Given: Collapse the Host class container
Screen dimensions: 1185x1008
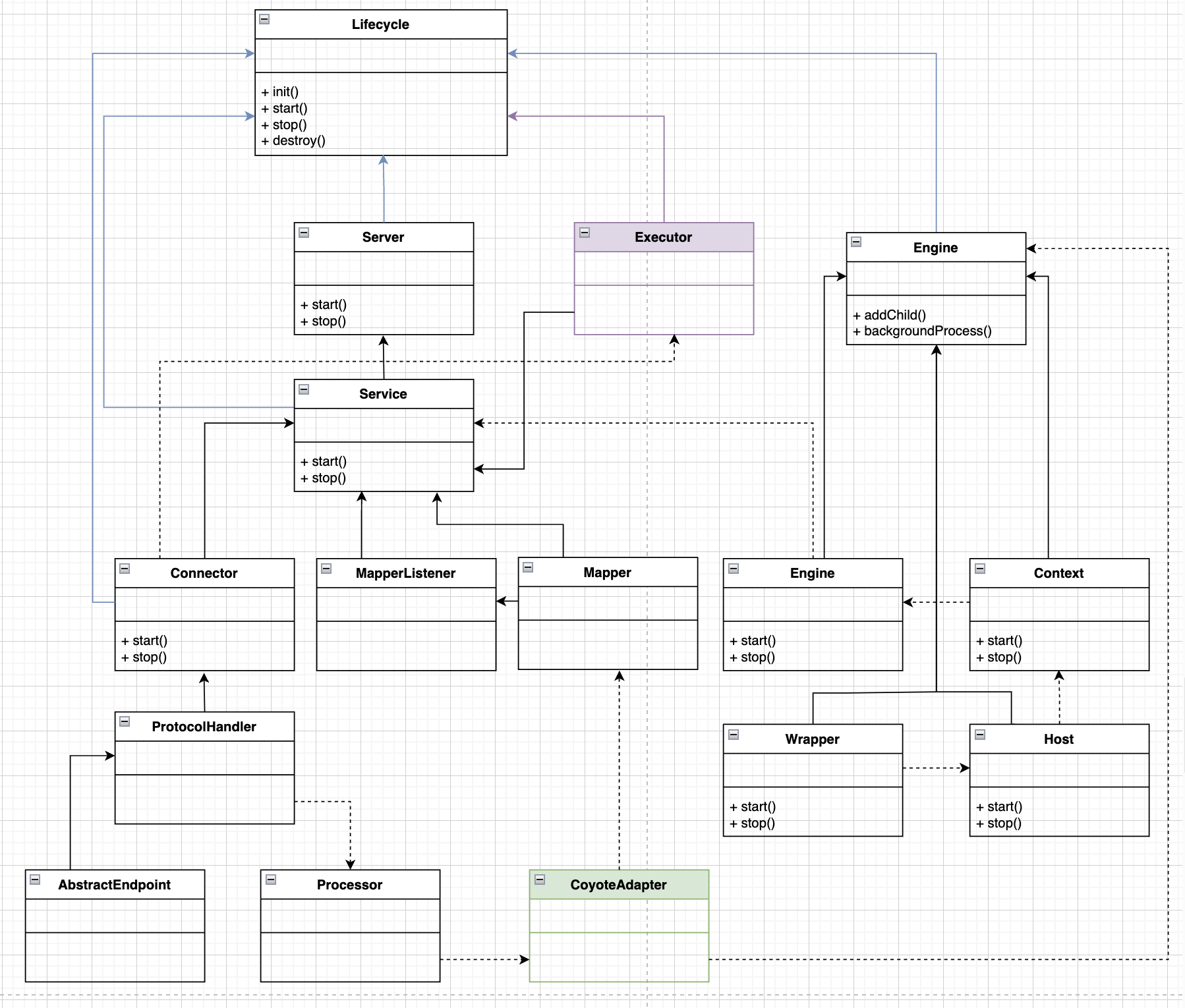Looking at the screenshot, I should tap(980, 735).
